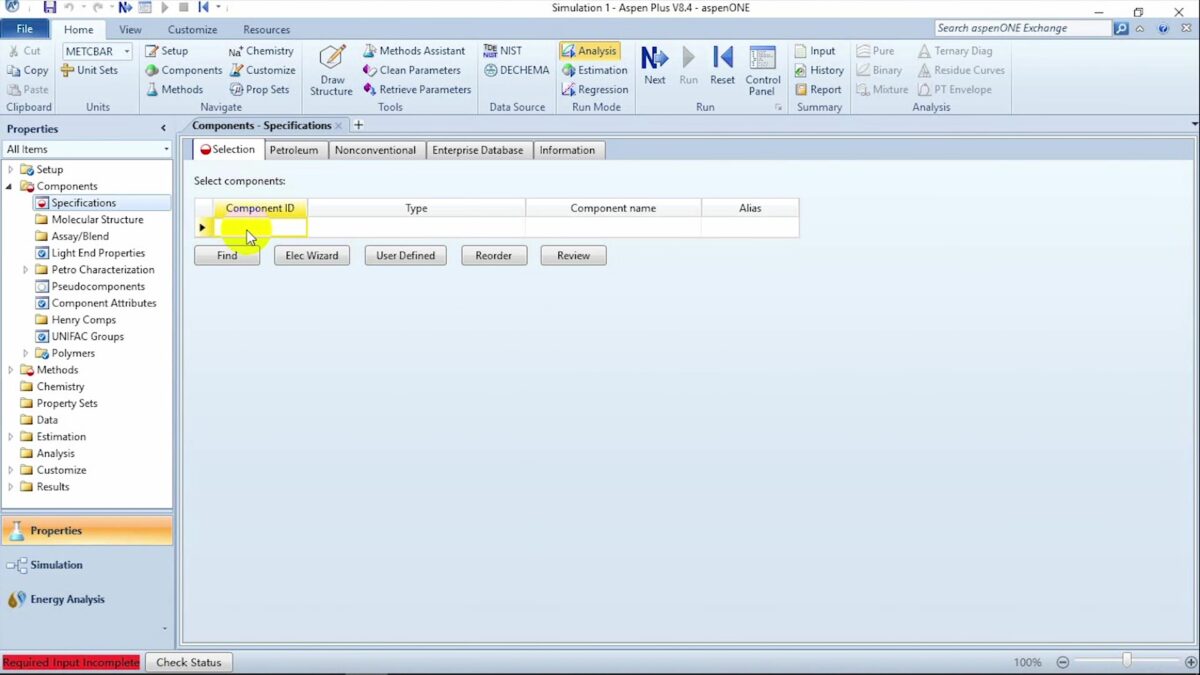Open Components from the ribbon
The width and height of the screenshot is (1200, 675).
pos(183,70)
